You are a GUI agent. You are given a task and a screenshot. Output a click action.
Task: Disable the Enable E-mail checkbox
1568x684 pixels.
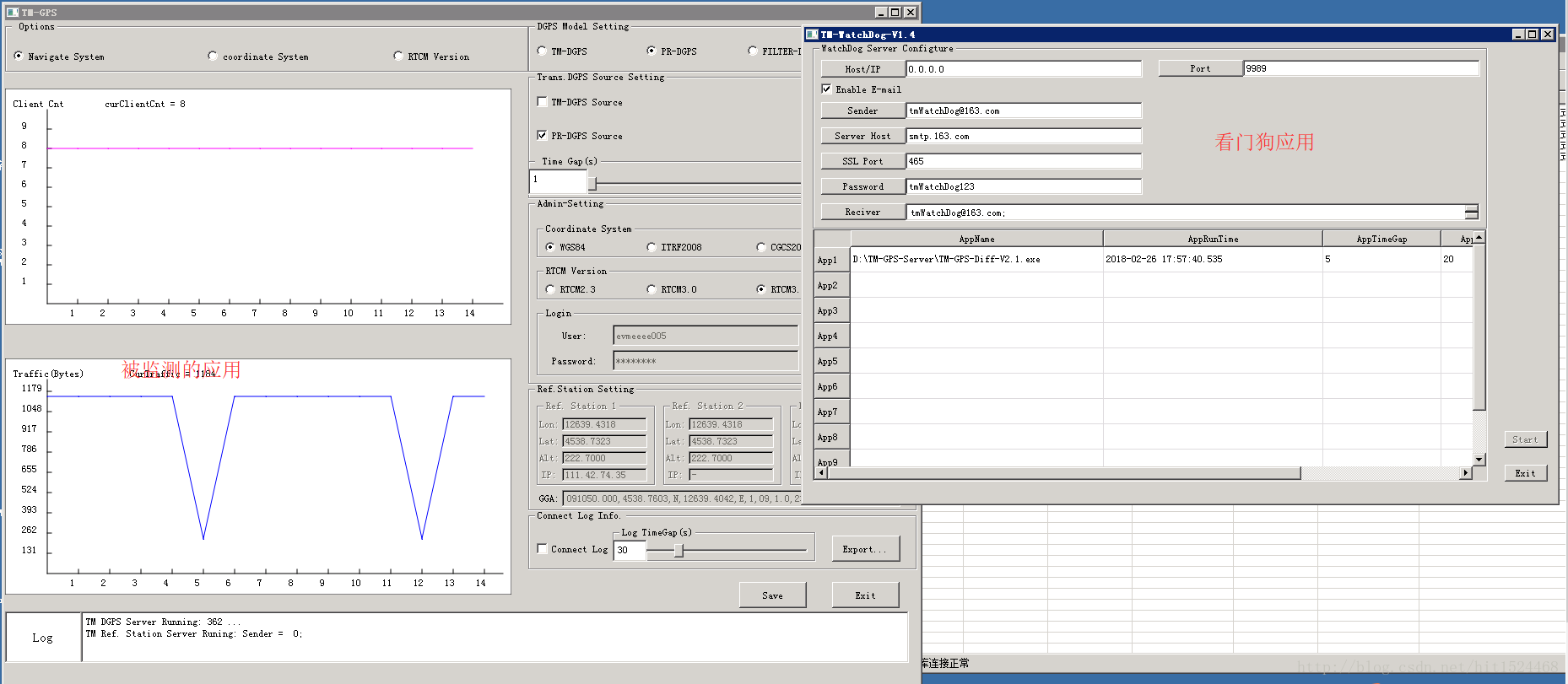826,89
